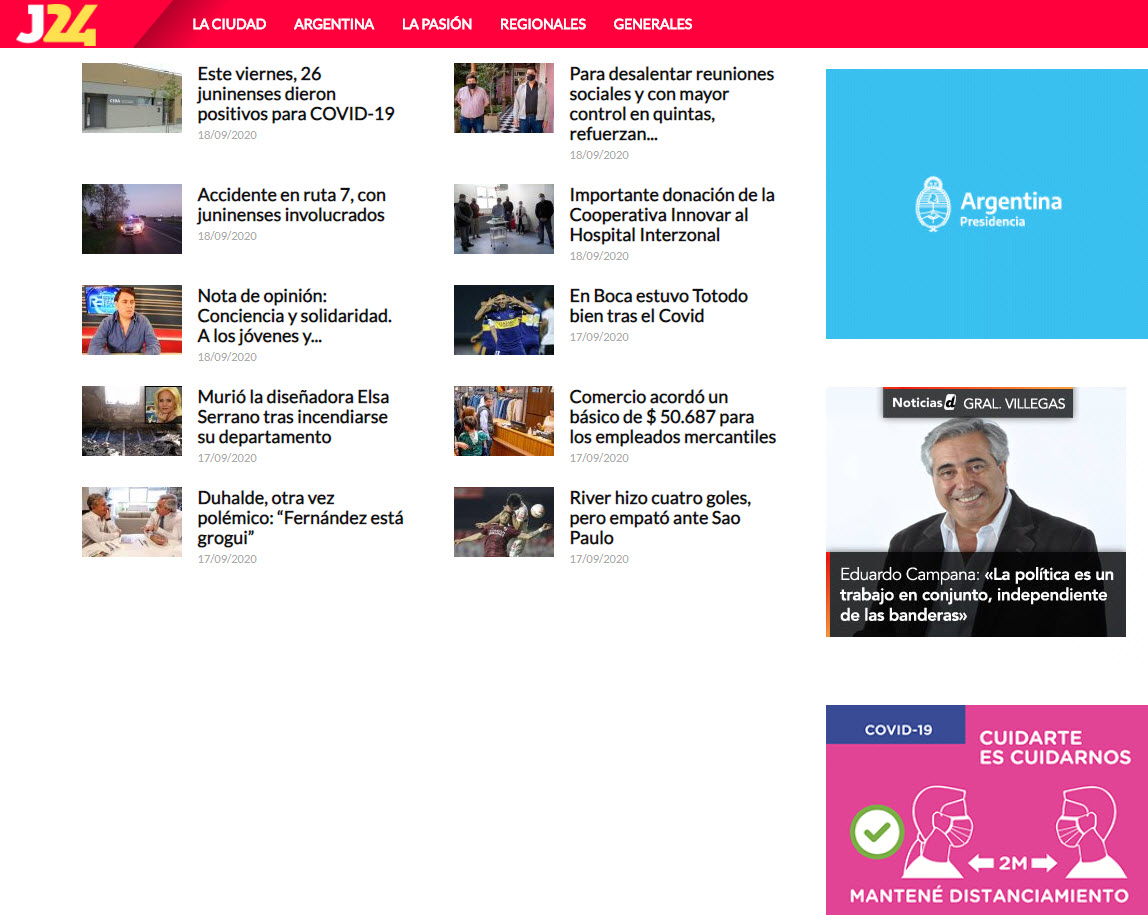Screen dimensions: 1148x915
Task: Go to the ARGENTINA section
Action: [334, 24]
